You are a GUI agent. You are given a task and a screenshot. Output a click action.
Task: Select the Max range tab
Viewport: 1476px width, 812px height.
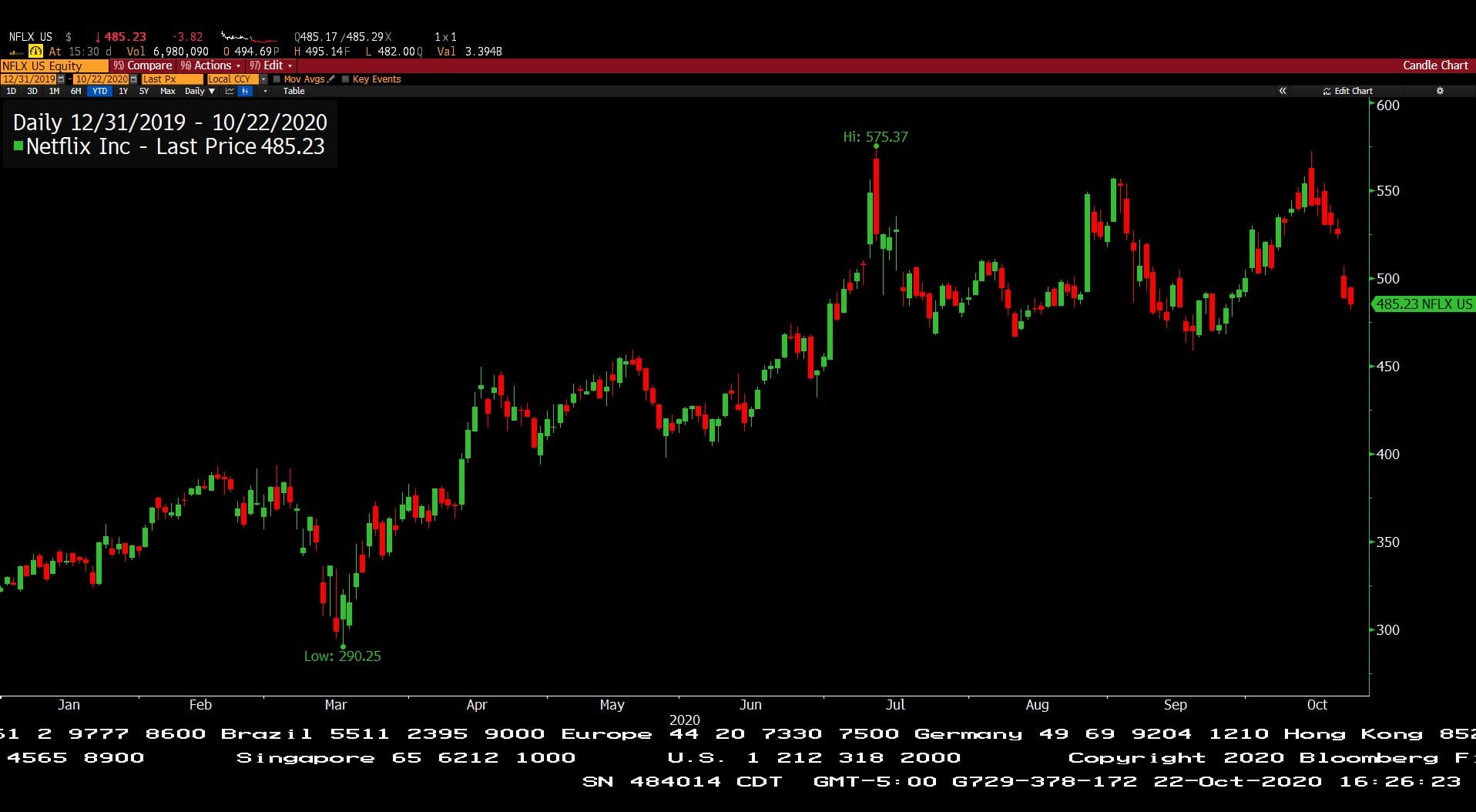[168, 91]
